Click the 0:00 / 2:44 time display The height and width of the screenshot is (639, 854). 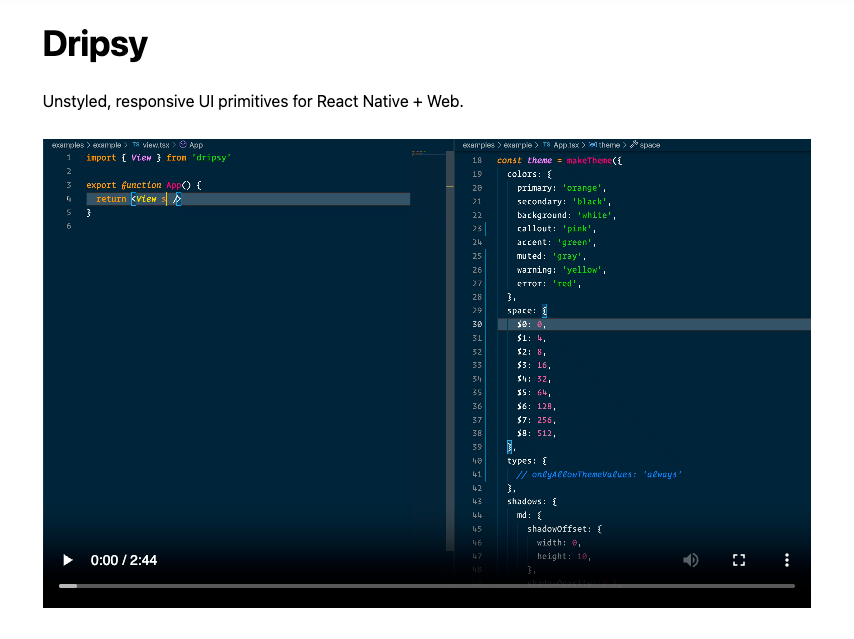click(123, 560)
